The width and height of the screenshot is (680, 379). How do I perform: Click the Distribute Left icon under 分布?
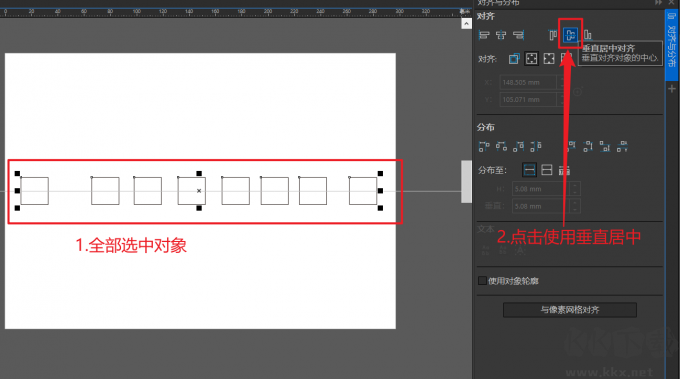484,147
